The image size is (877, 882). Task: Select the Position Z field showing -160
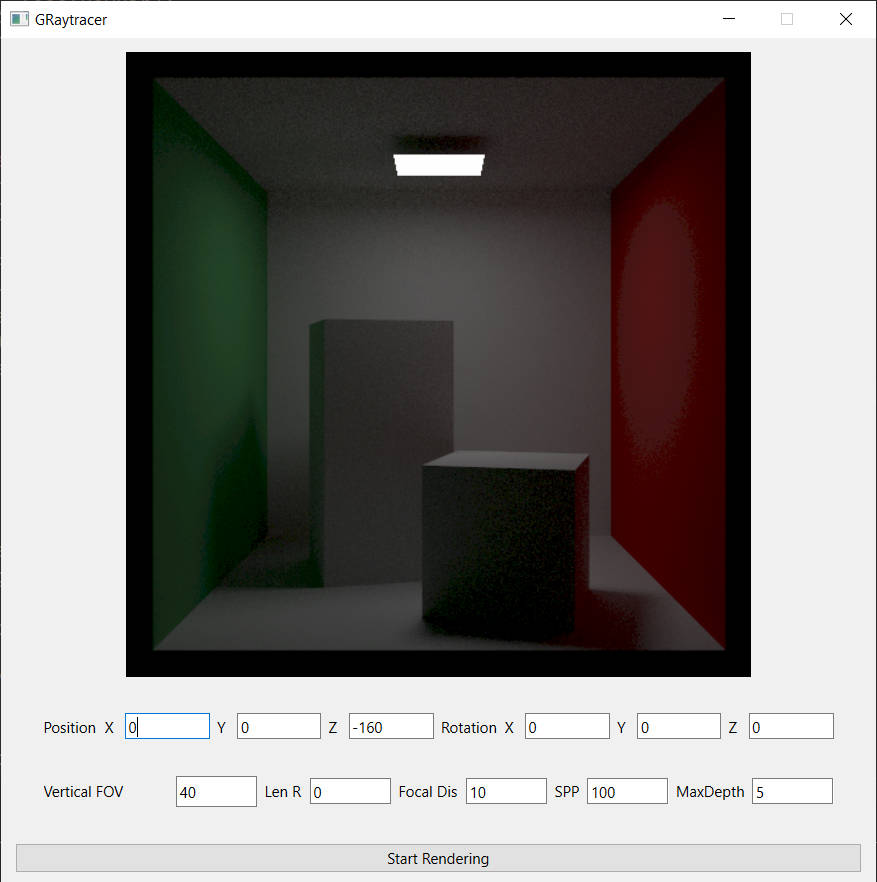(x=390, y=727)
